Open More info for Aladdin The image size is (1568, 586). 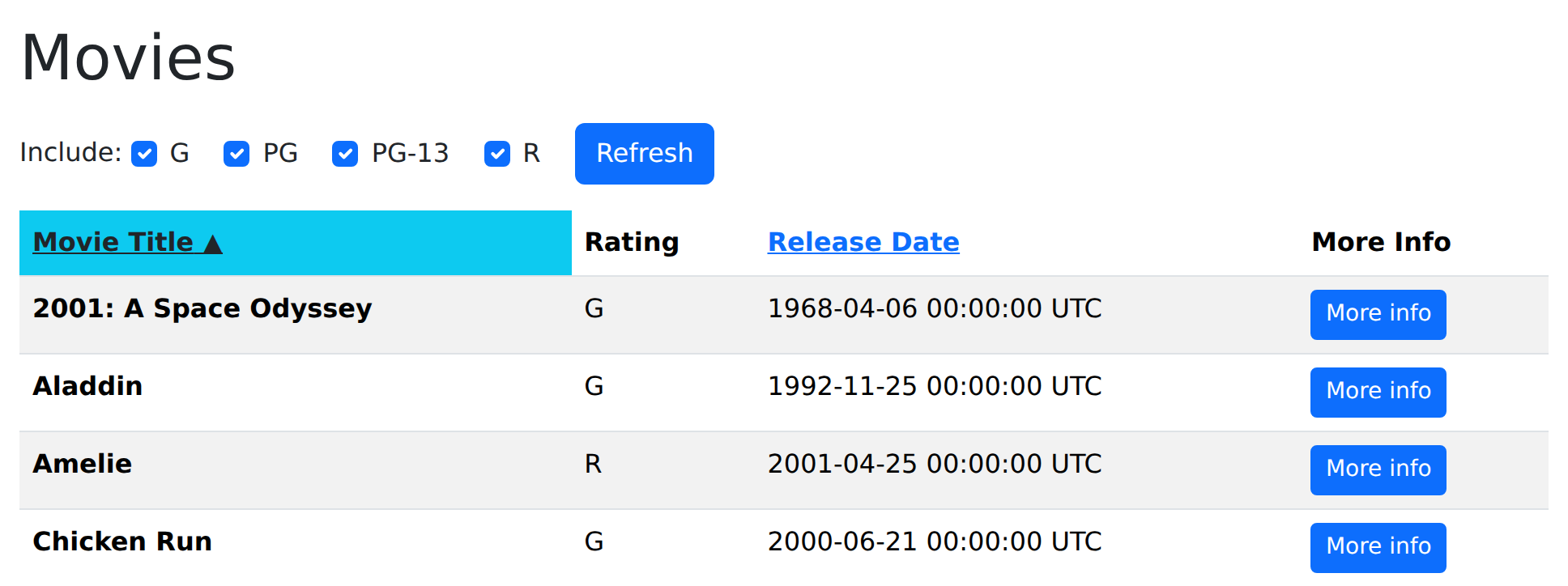click(1378, 392)
